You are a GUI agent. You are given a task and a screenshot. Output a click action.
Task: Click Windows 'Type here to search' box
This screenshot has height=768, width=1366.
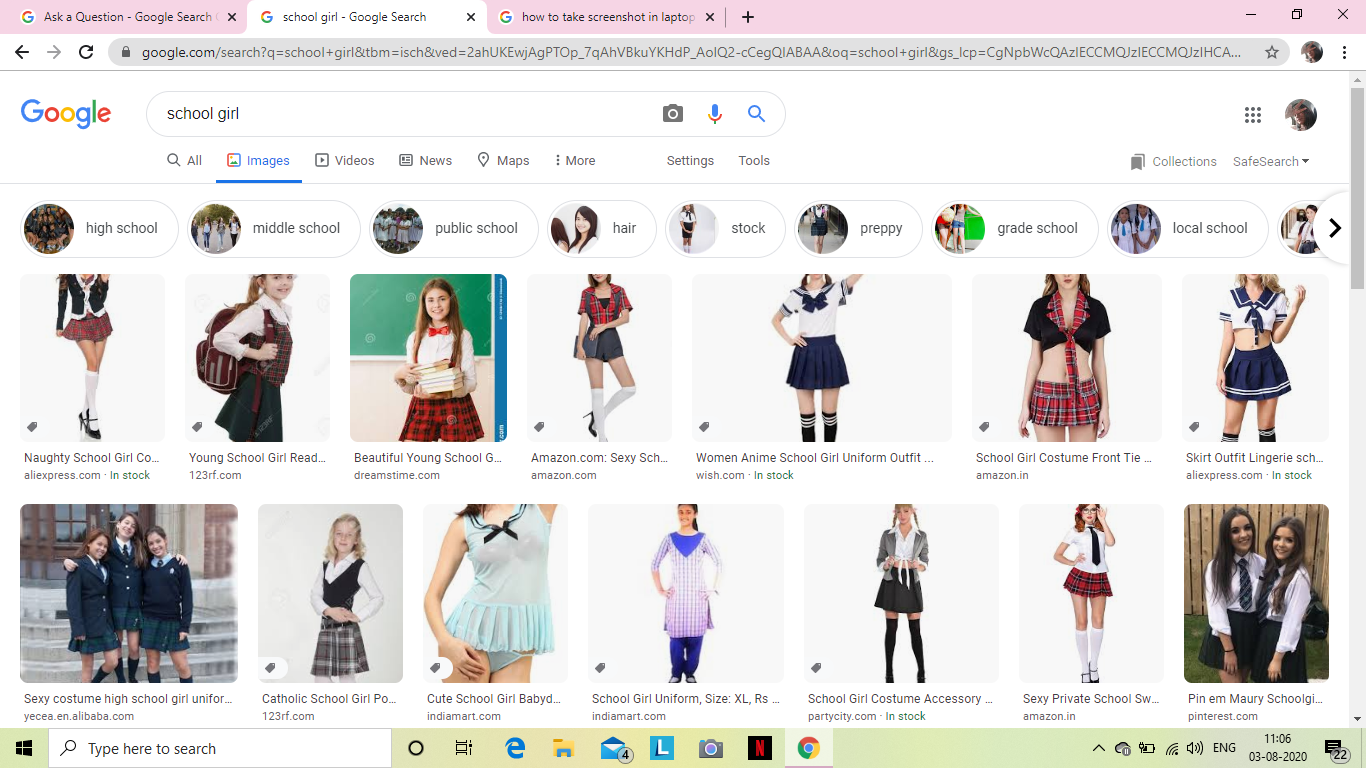tap(220, 748)
